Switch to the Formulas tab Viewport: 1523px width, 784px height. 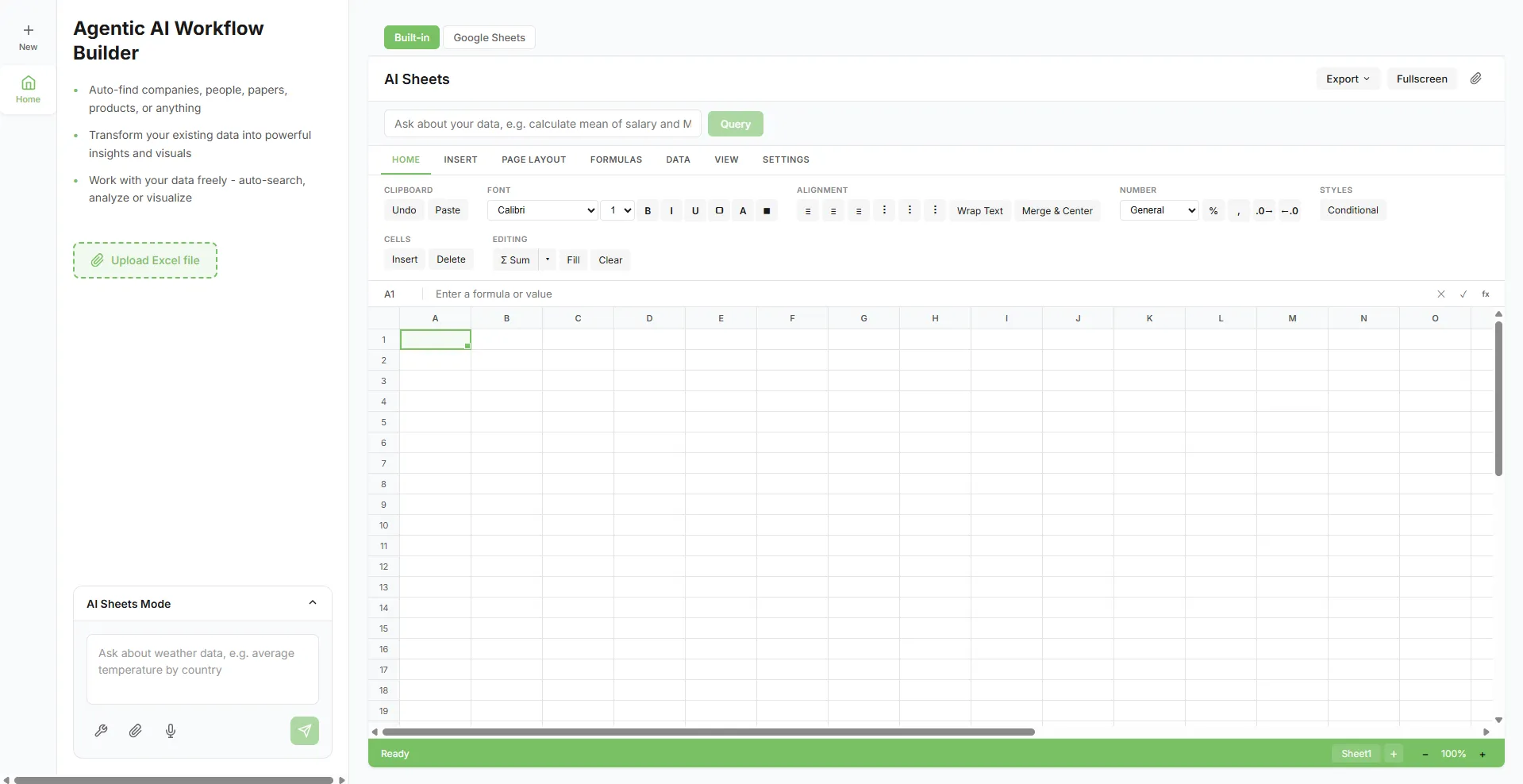(616, 159)
